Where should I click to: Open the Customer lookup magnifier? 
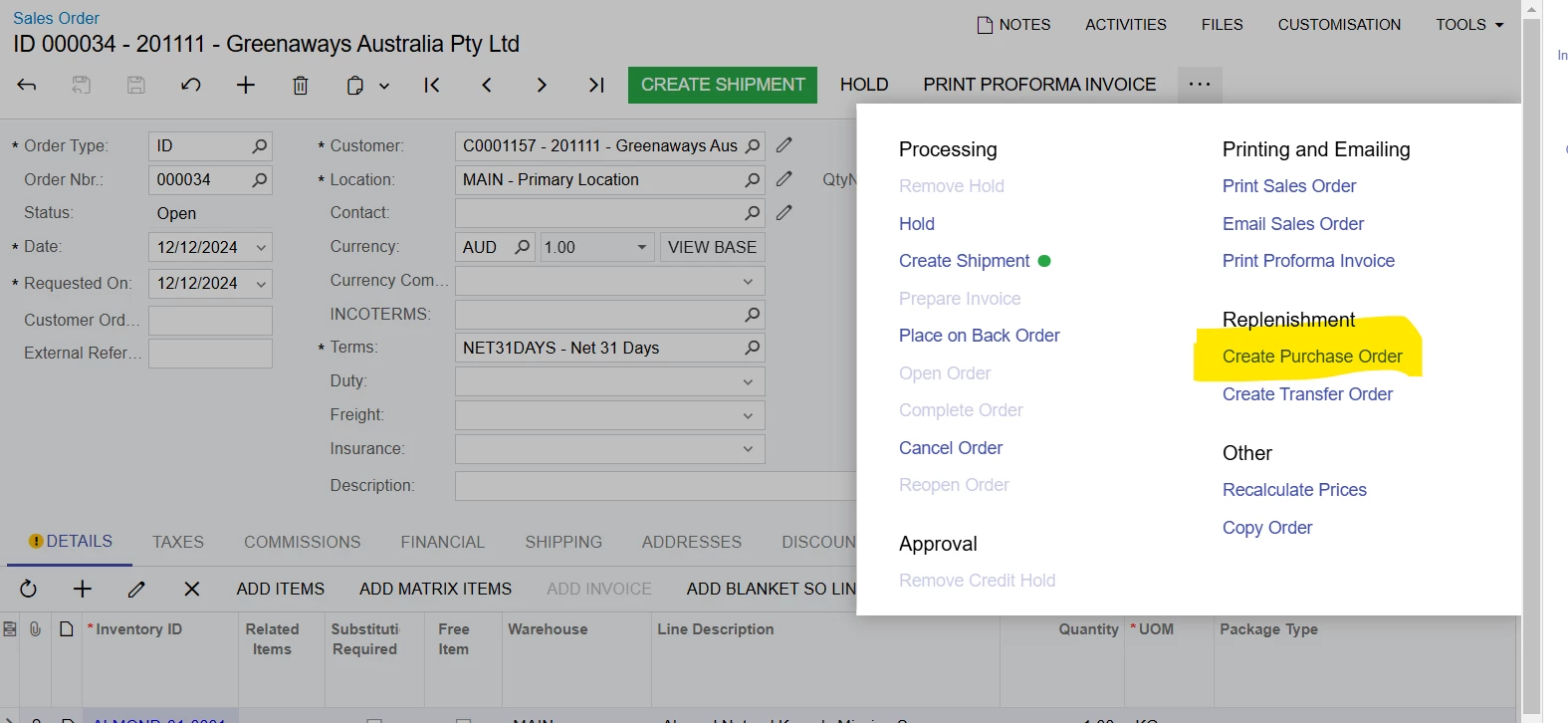[x=753, y=146]
